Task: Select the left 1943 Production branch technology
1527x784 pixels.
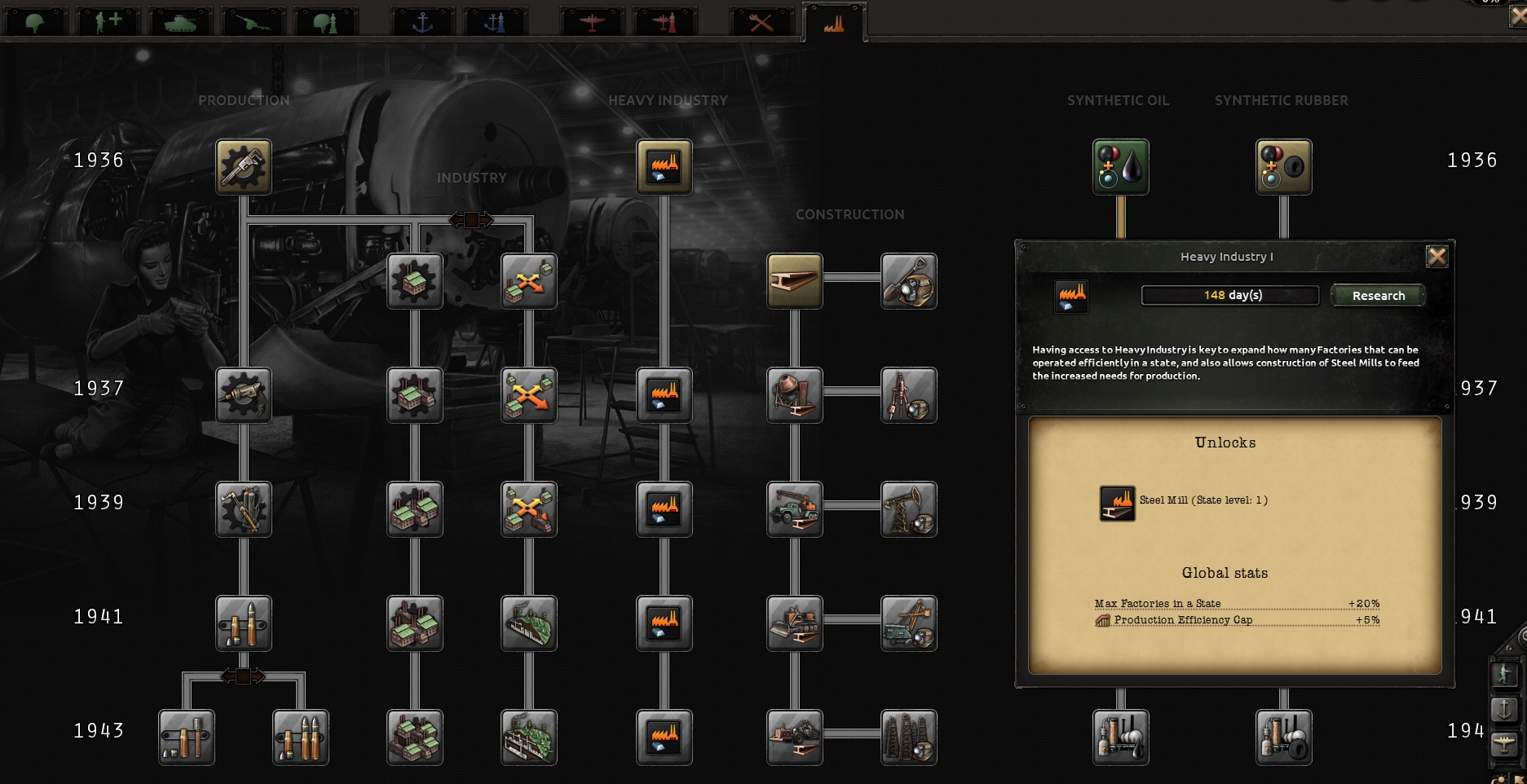Action: [187, 738]
